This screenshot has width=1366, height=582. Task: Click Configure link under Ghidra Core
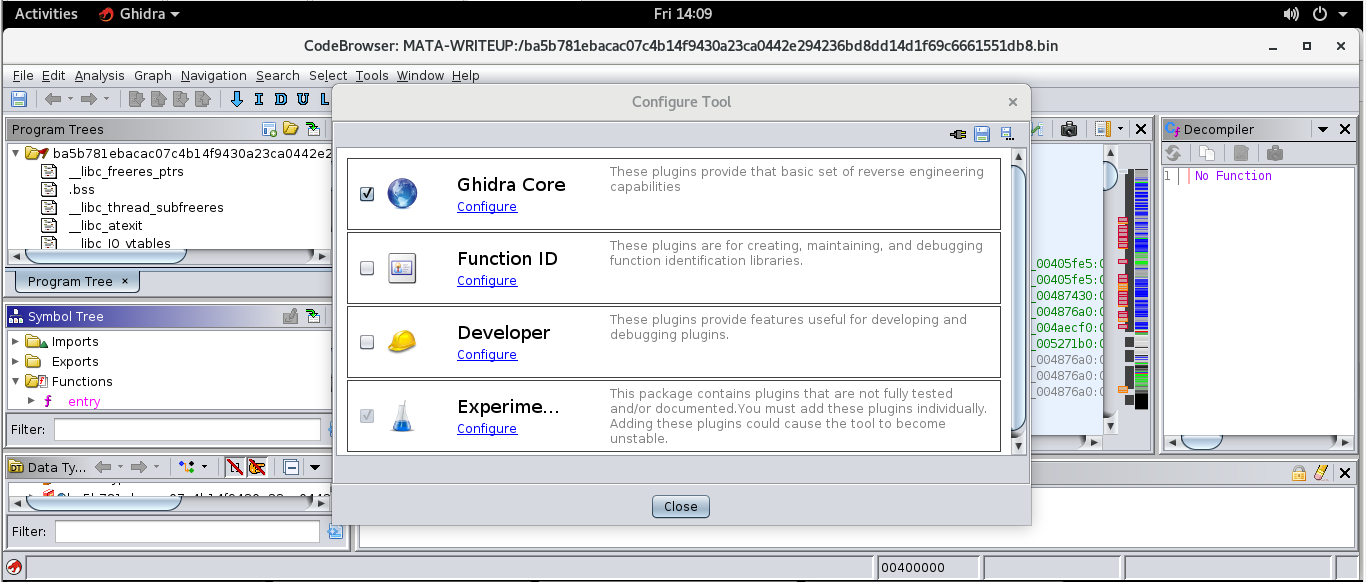(x=487, y=207)
